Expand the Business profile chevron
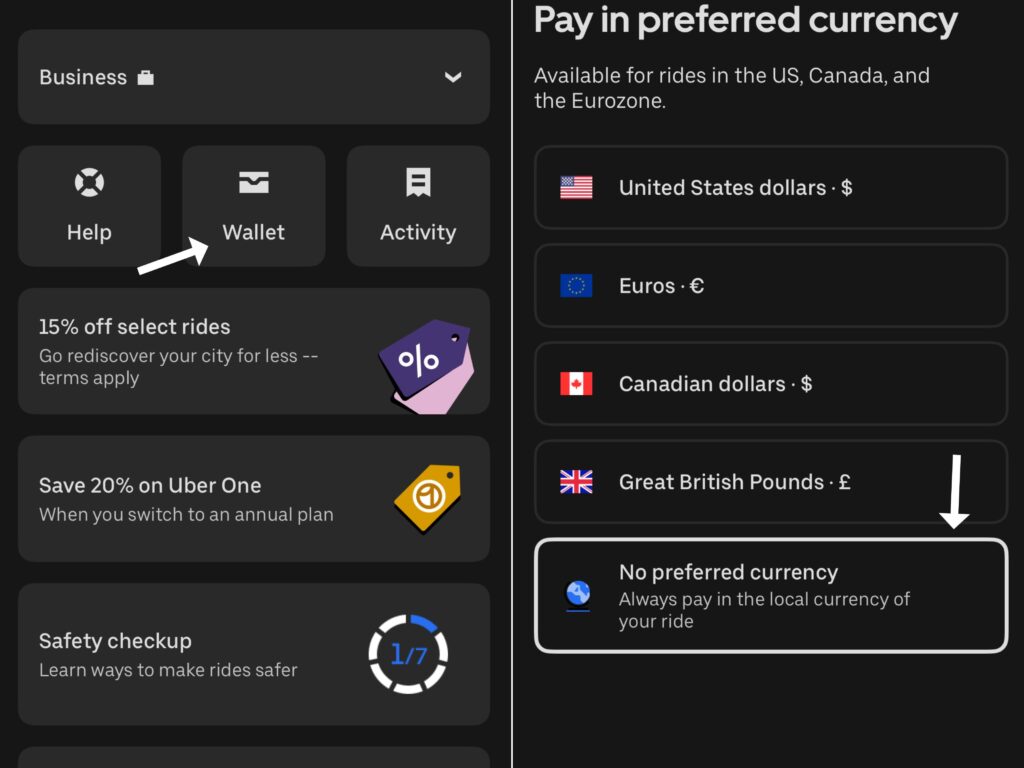 tap(453, 77)
